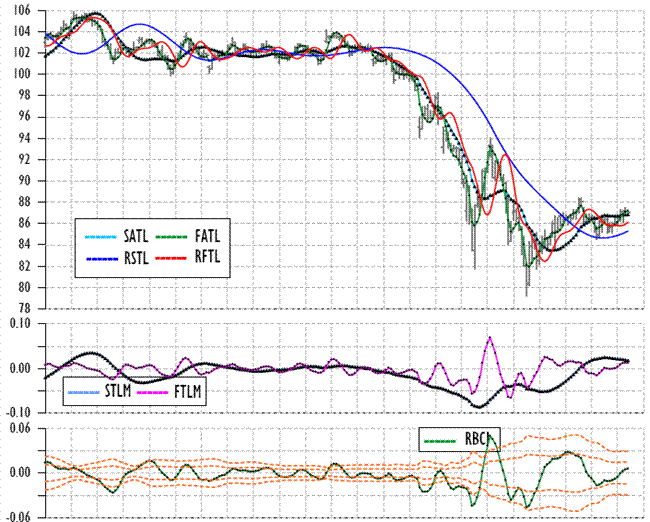This screenshot has width=650, height=522.
Task: Select the RSTL legend label
Action: (x=136, y=257)
